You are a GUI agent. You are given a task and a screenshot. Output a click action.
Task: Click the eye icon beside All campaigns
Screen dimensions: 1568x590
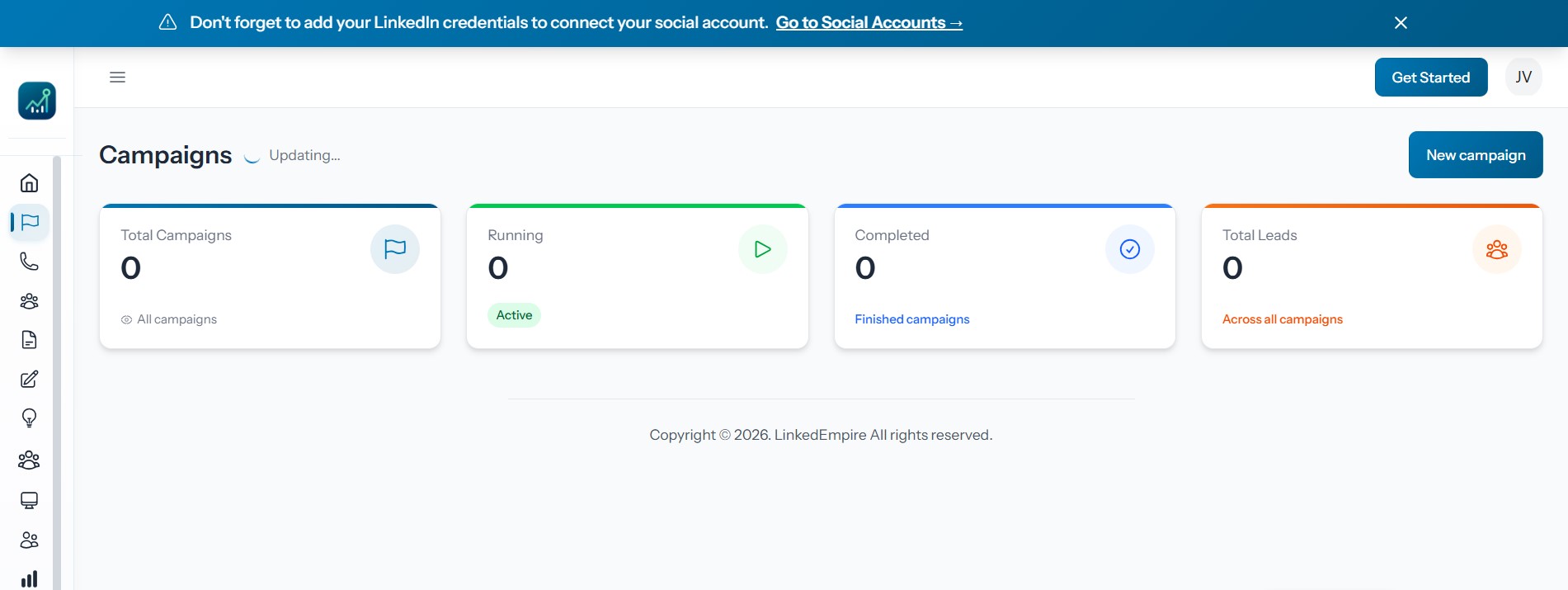click(126, 320)
